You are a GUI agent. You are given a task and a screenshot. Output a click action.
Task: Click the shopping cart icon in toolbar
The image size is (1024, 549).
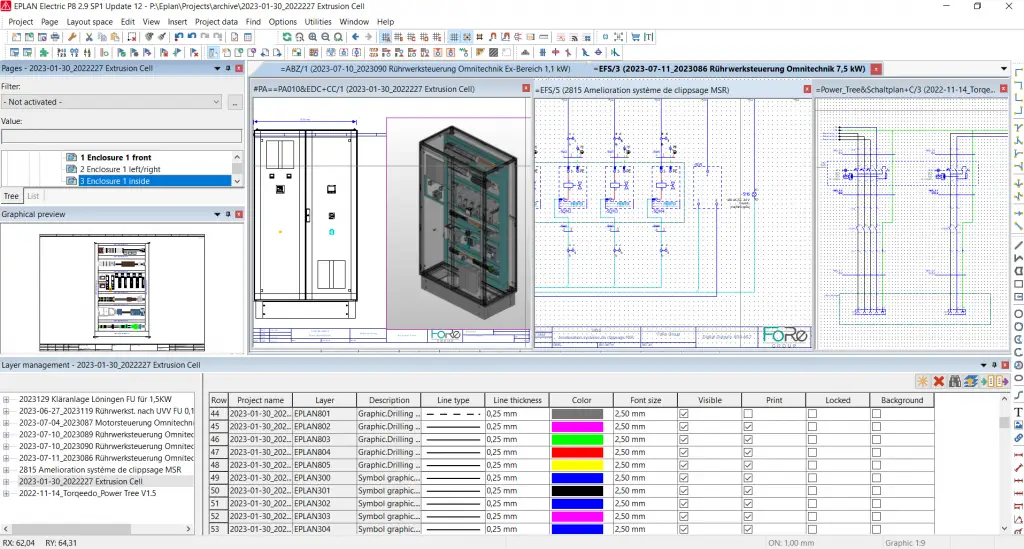coord(635,37)
